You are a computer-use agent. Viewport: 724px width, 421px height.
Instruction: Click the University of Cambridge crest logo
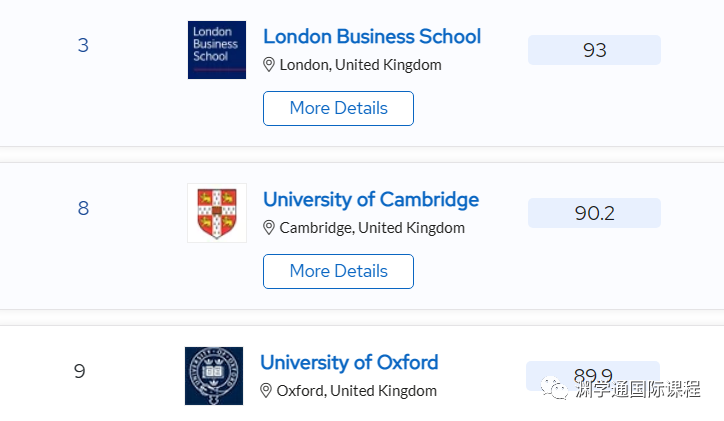(x=217, y=213)
